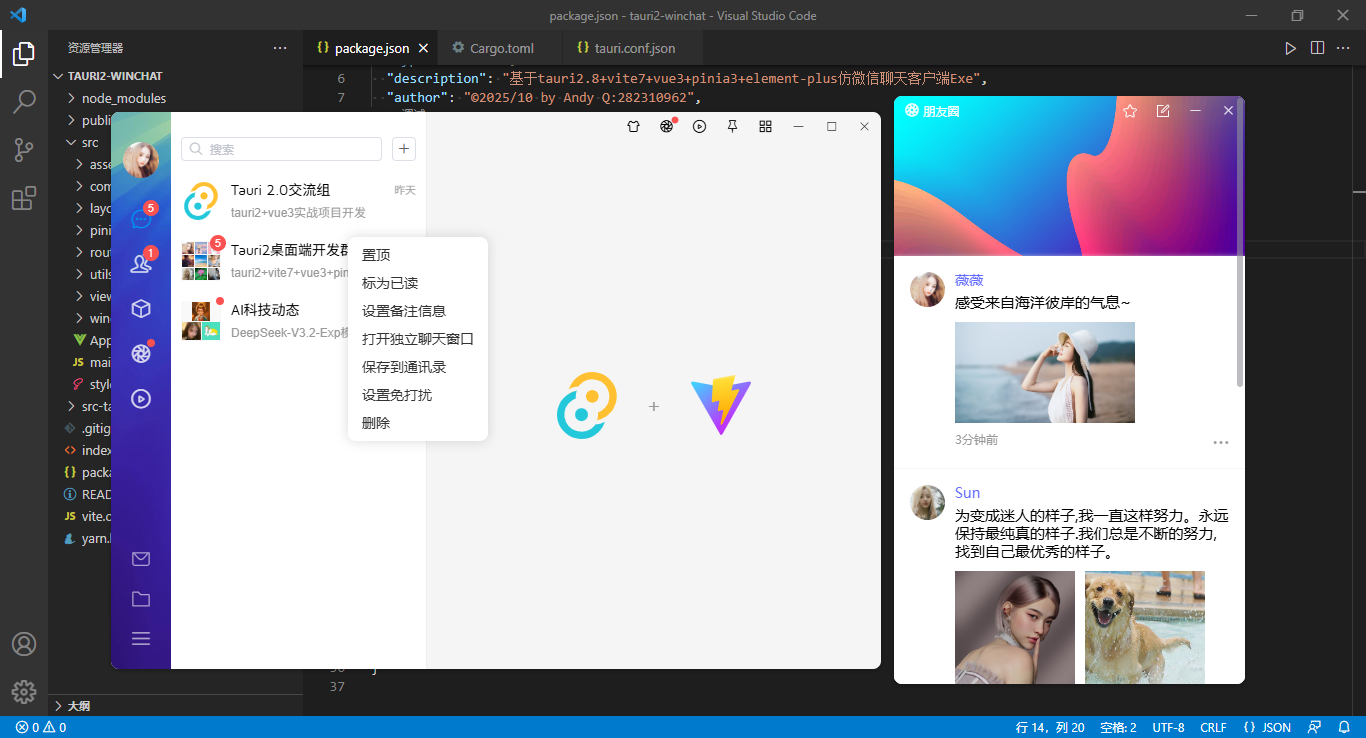This screenshot has width=1366, height=738.
Task: Open the mail envelope icon in chat sidebar
Action: pos(141,559)
